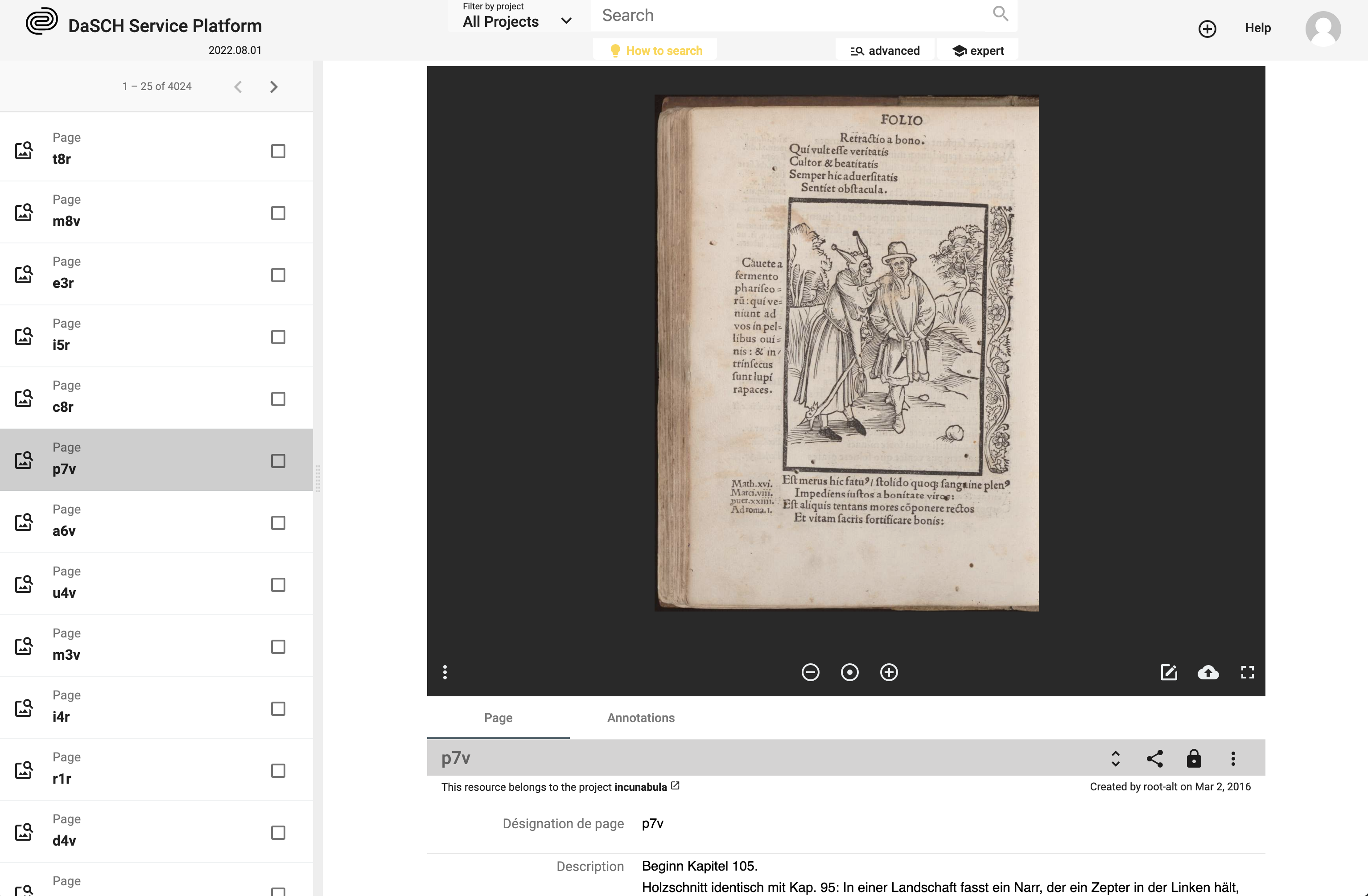This screenshot has width=1368, height=896.
Task: Click the lock/permissions icon on p7v
Action: click(x=1193, y=758)
